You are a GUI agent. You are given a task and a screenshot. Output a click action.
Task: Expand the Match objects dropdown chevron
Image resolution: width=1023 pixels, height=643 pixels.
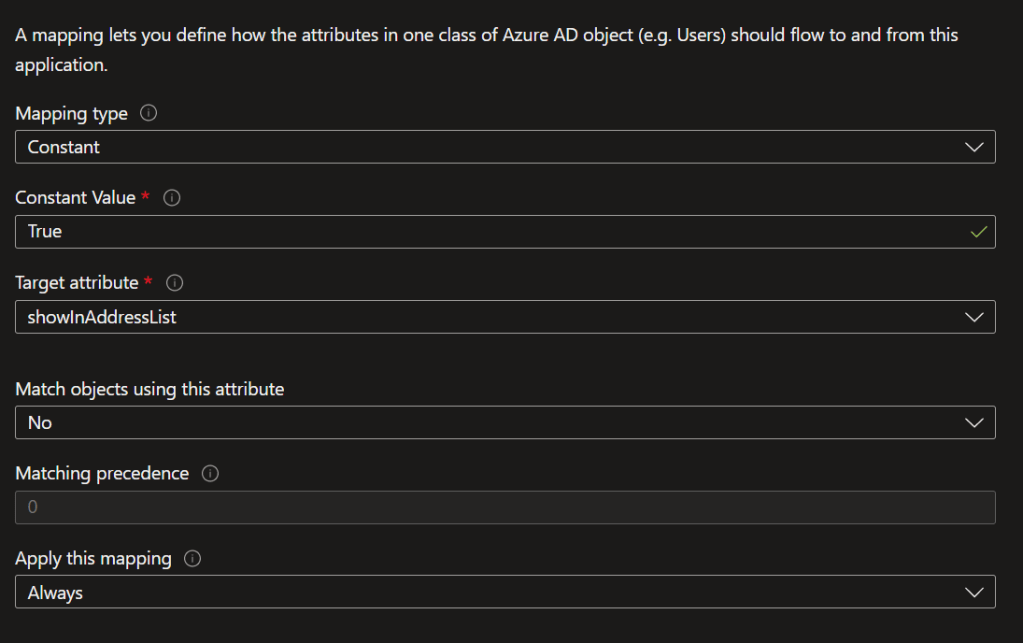[x=974, y=423]
